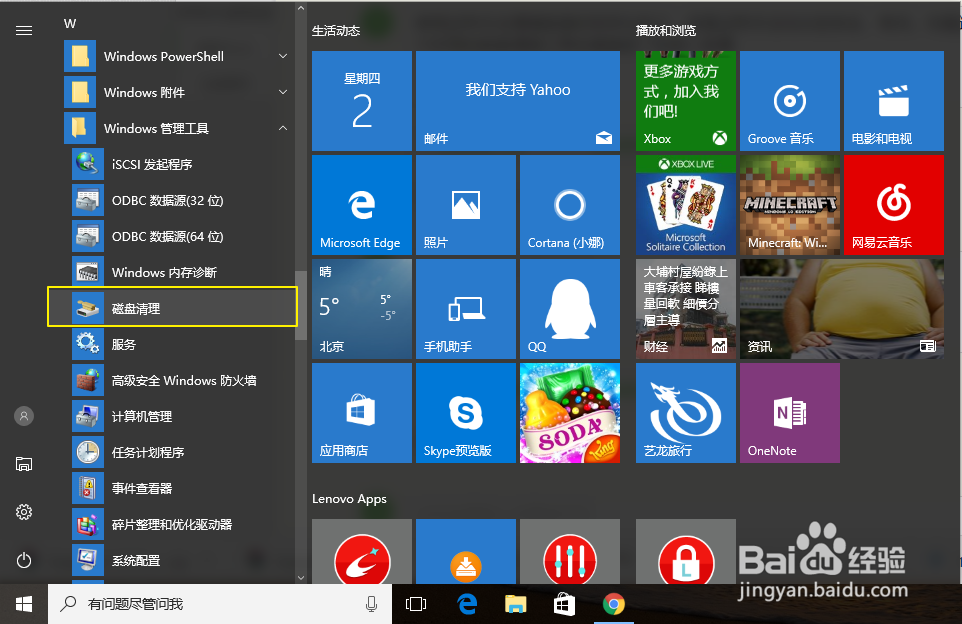Click the Power button icon
This screenshot has height=624, width=962.
tap(24, 560)
